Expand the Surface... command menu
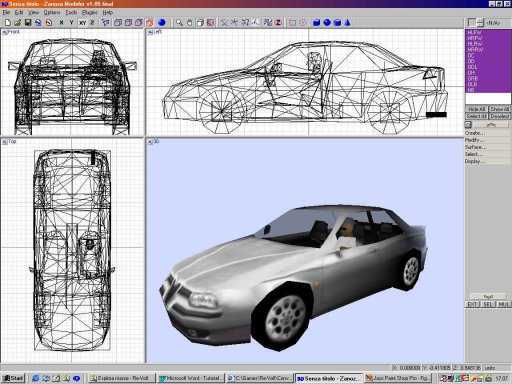512x384 pixels. (x=475, y=147)
